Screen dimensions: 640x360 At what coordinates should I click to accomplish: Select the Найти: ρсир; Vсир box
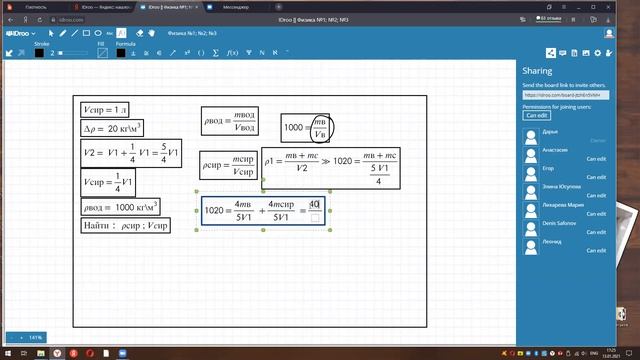click(125, 225)
